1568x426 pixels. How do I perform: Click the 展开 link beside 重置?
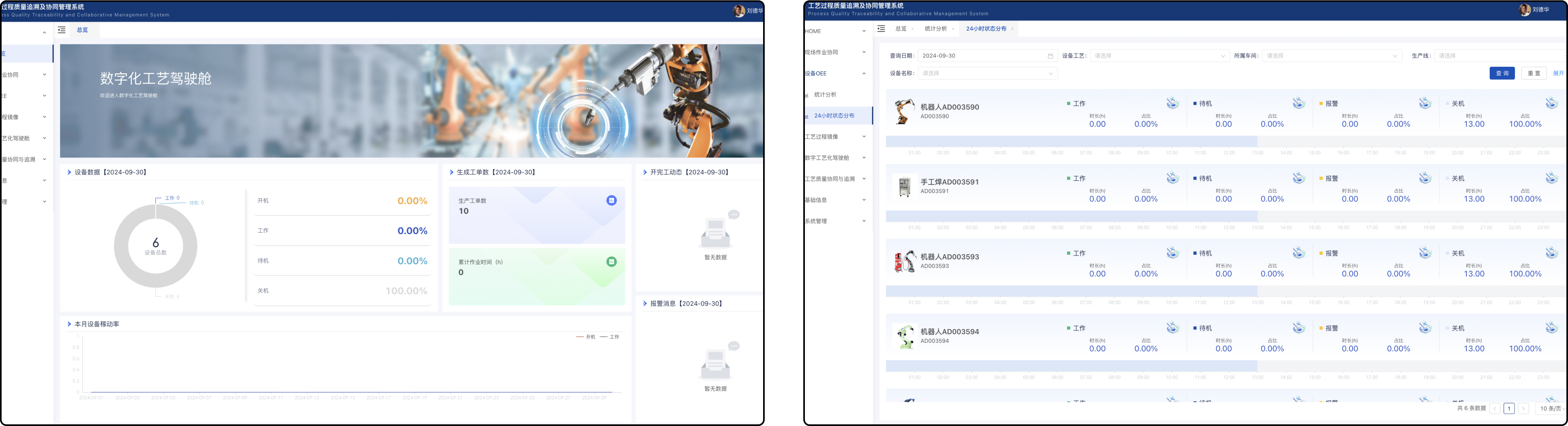tap(1558, 73)
